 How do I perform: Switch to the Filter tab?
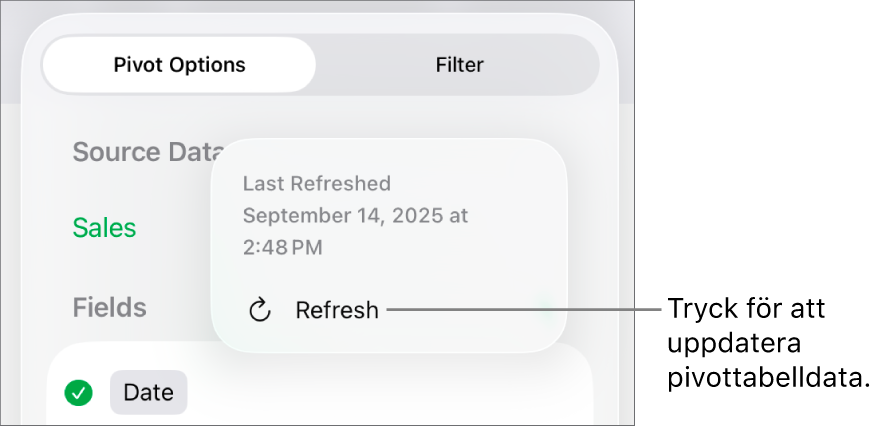click(459, 65)
